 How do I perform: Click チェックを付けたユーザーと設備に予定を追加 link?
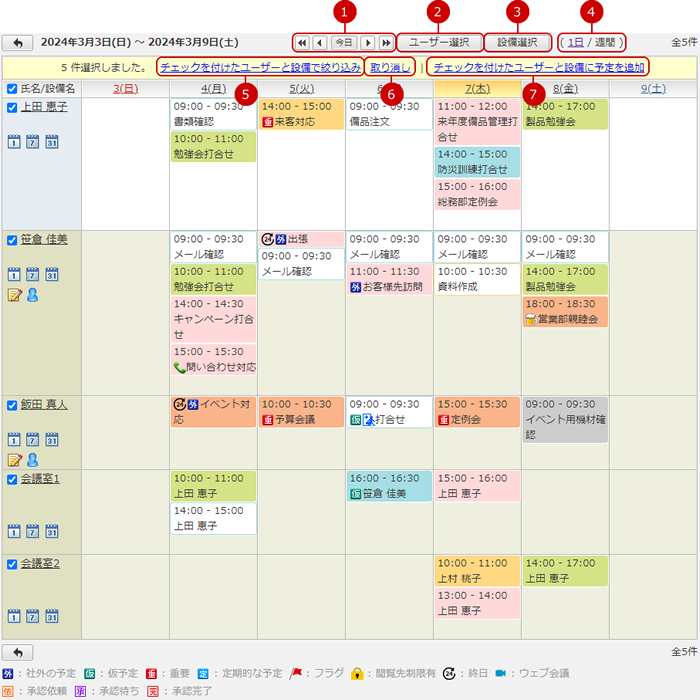pos(538,67)
